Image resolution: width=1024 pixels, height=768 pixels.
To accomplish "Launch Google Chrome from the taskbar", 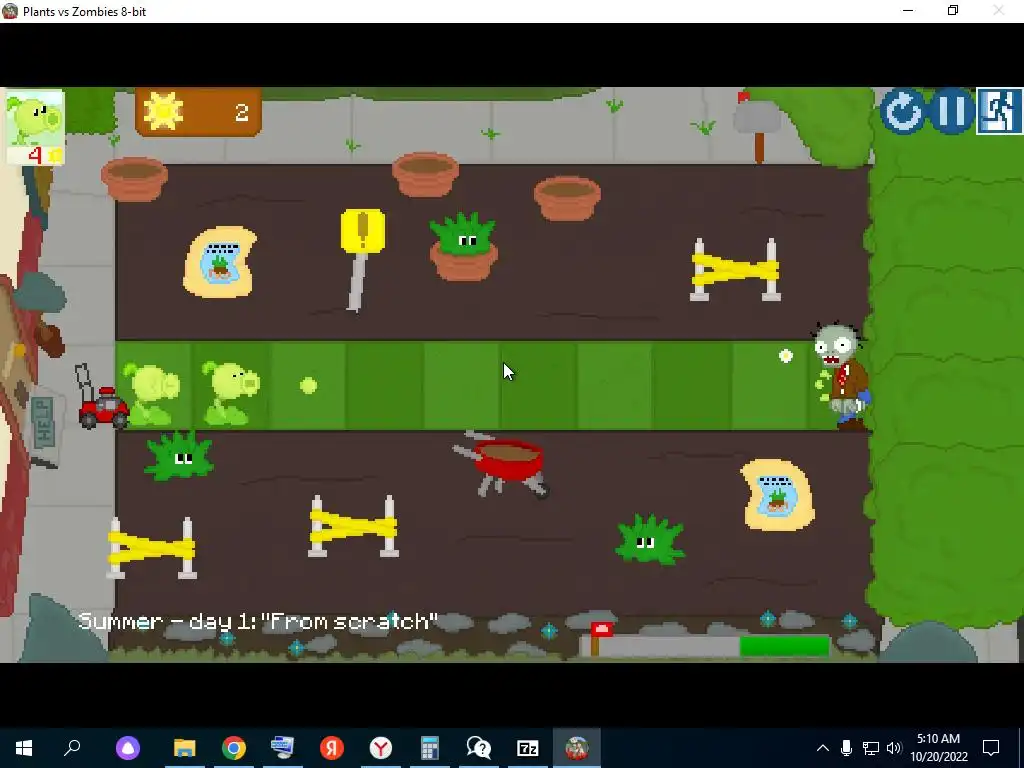I will (x=234, y=748).
